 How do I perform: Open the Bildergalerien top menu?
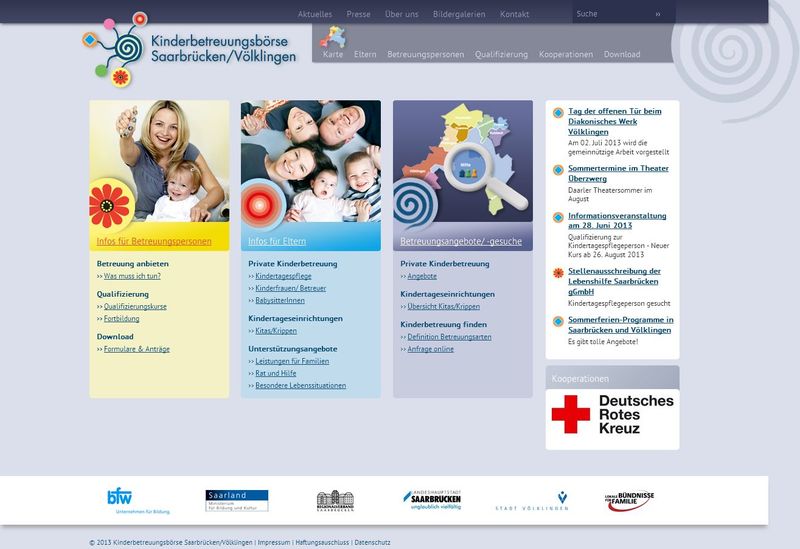point(458,15)
